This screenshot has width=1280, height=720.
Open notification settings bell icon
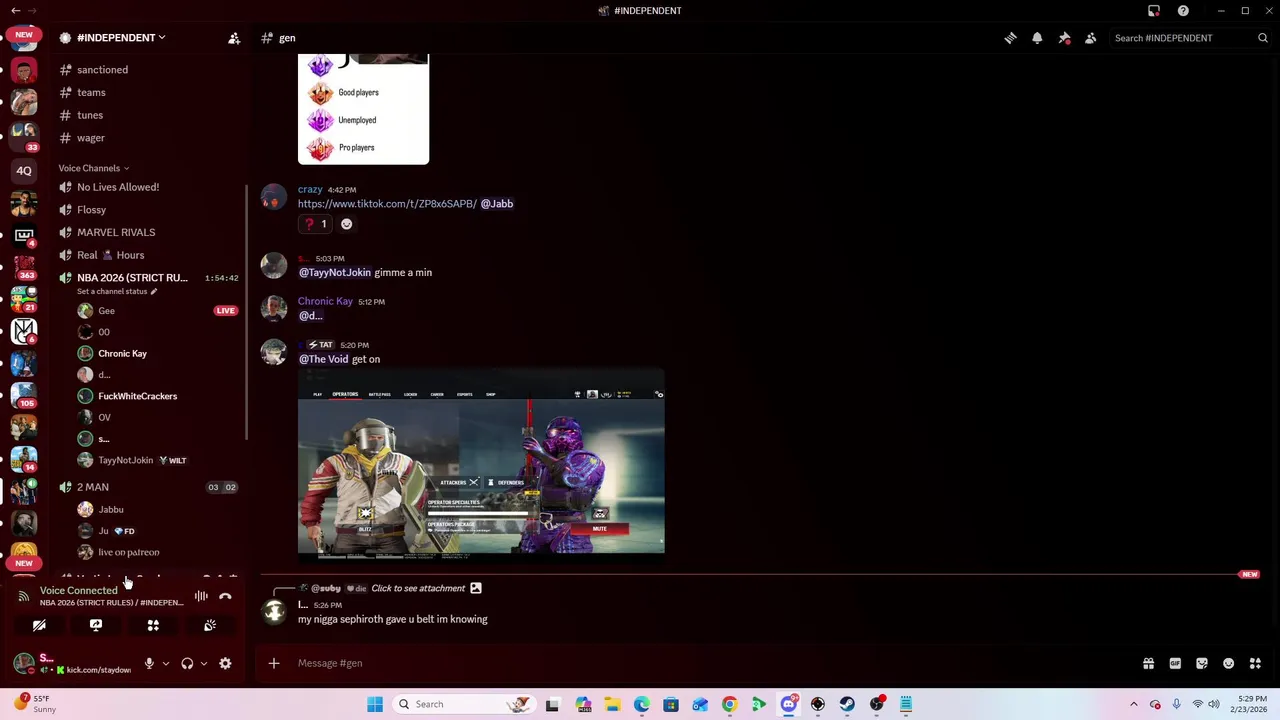click(x=1037, y=38)
